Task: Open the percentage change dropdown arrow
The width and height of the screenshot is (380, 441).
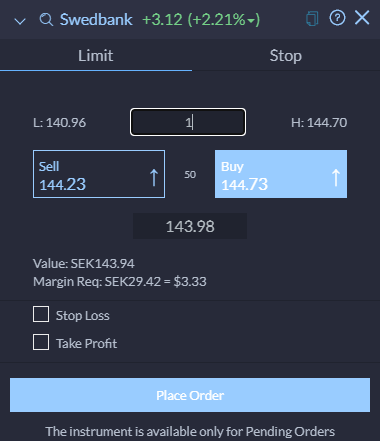Action: [x=251, y=22]
